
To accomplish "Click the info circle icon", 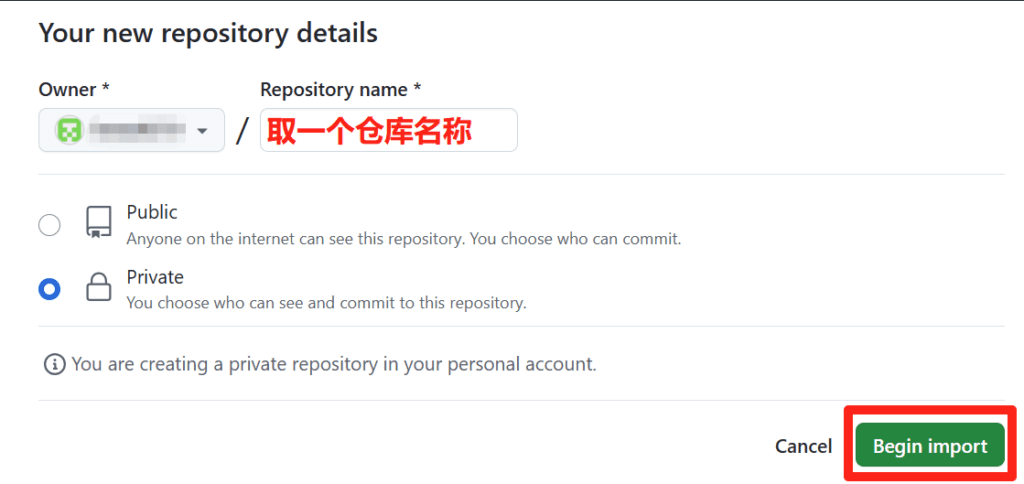I will coord(54,364).
